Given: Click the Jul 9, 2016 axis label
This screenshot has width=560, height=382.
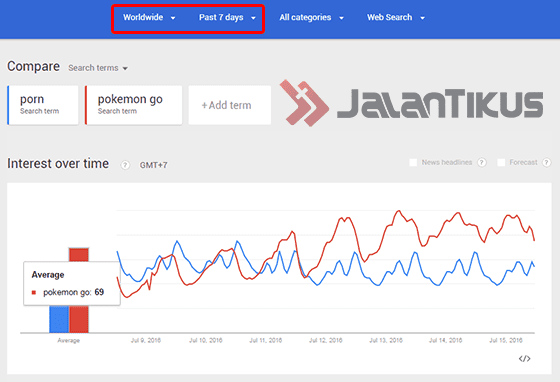Looking at the screenshot, I should coord(146,340).
